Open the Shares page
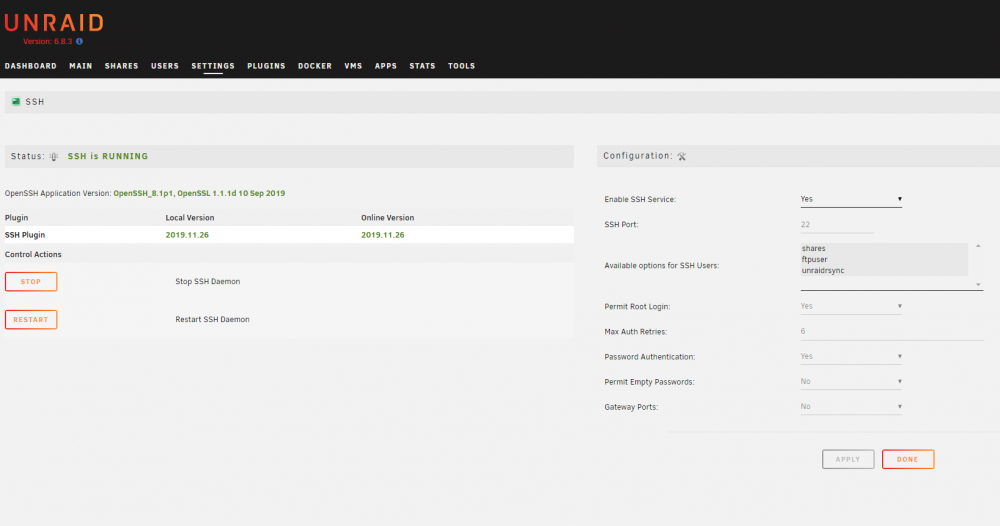1000x526 pixels. (121, 66)
